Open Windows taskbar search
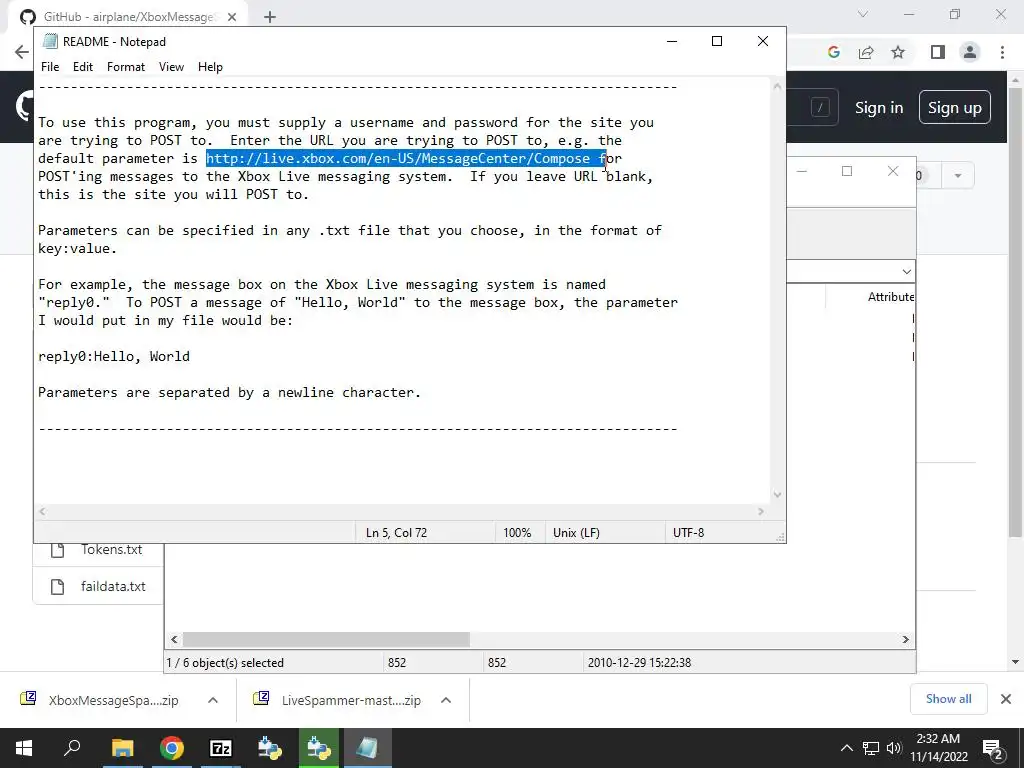 tap(72, 748)
